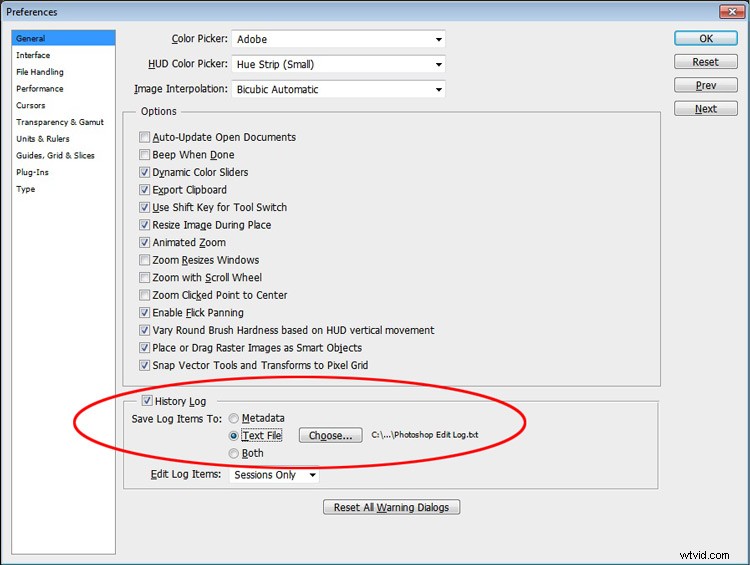750x565 pixels.
Task: Enable Zoom Resizes Windows checkbox
Action: (144, 260)
